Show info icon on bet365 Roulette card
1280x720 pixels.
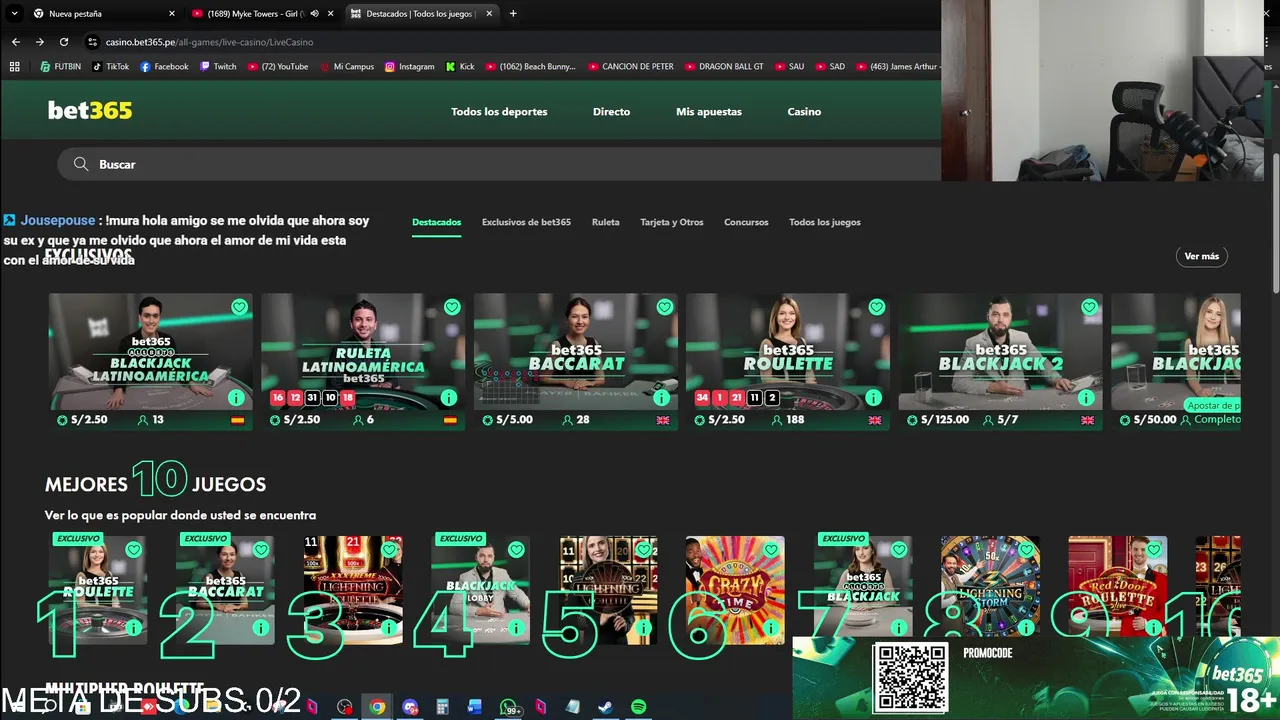click(874, 398)
